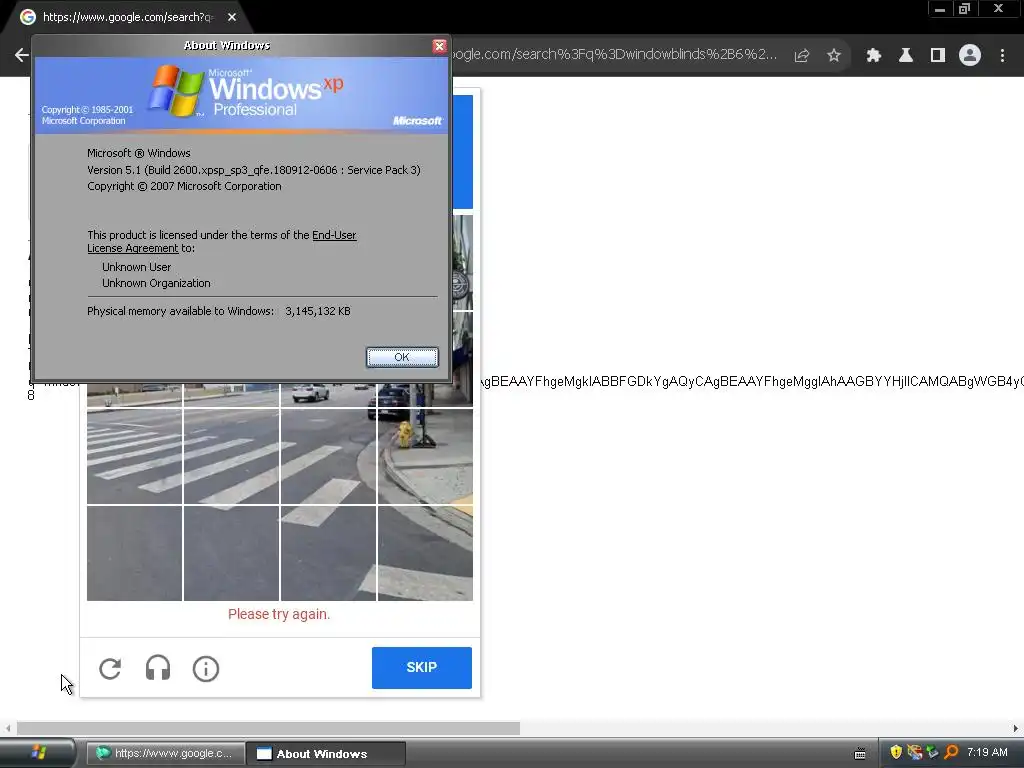1024x768 pixels.
Task: Open the Windows Start button
Action: (37, 753)
